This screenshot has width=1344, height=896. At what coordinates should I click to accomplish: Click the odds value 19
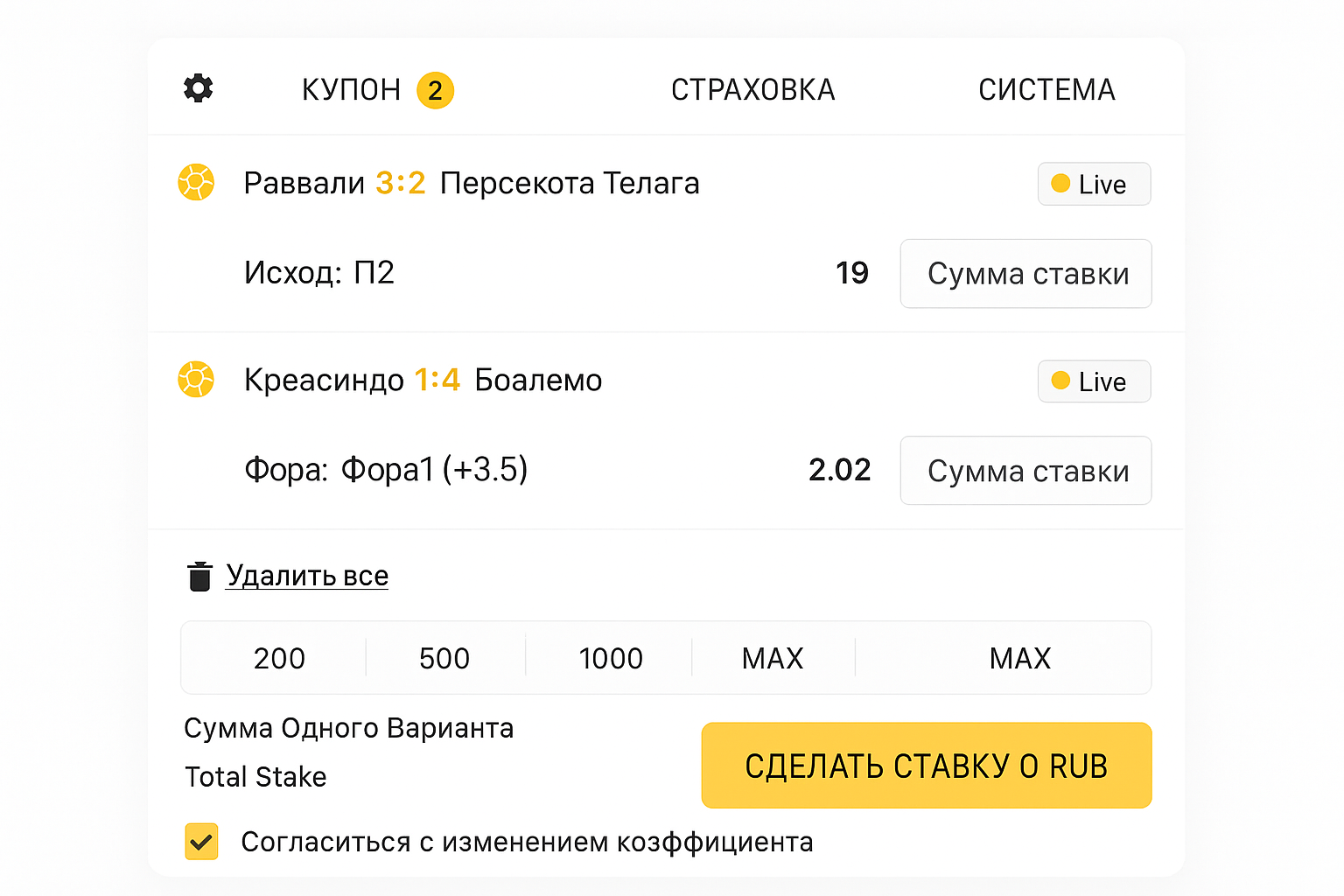pyautogui.click(x=851, y=273)
